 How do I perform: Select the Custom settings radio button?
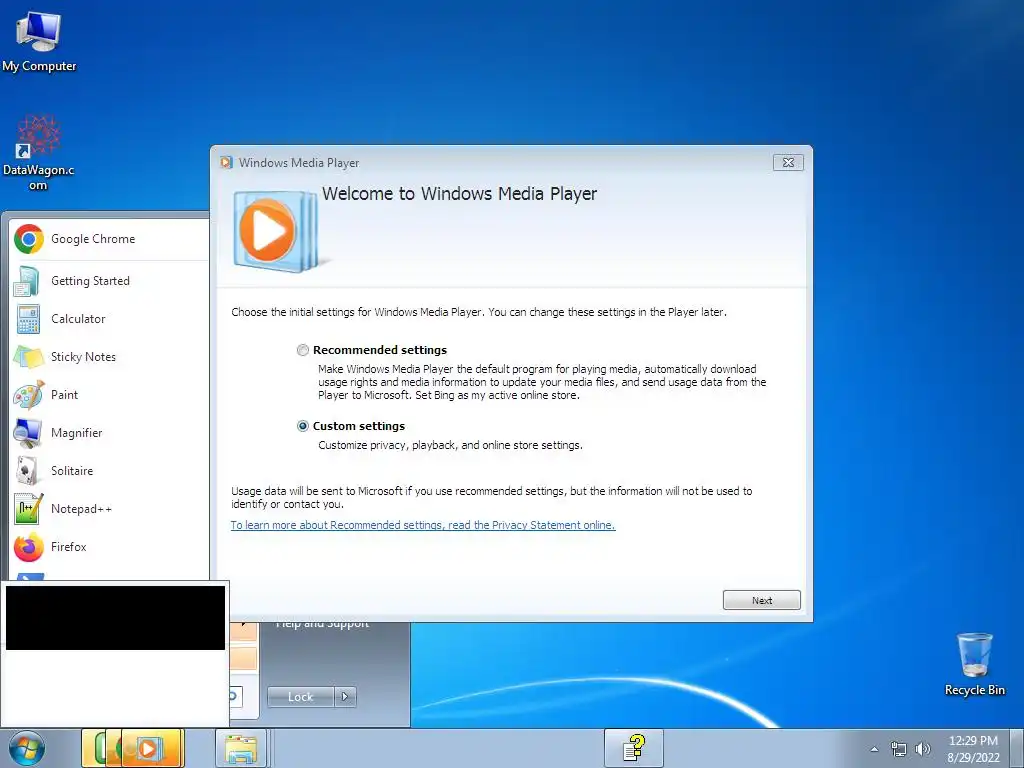click(x=302, y=426)
